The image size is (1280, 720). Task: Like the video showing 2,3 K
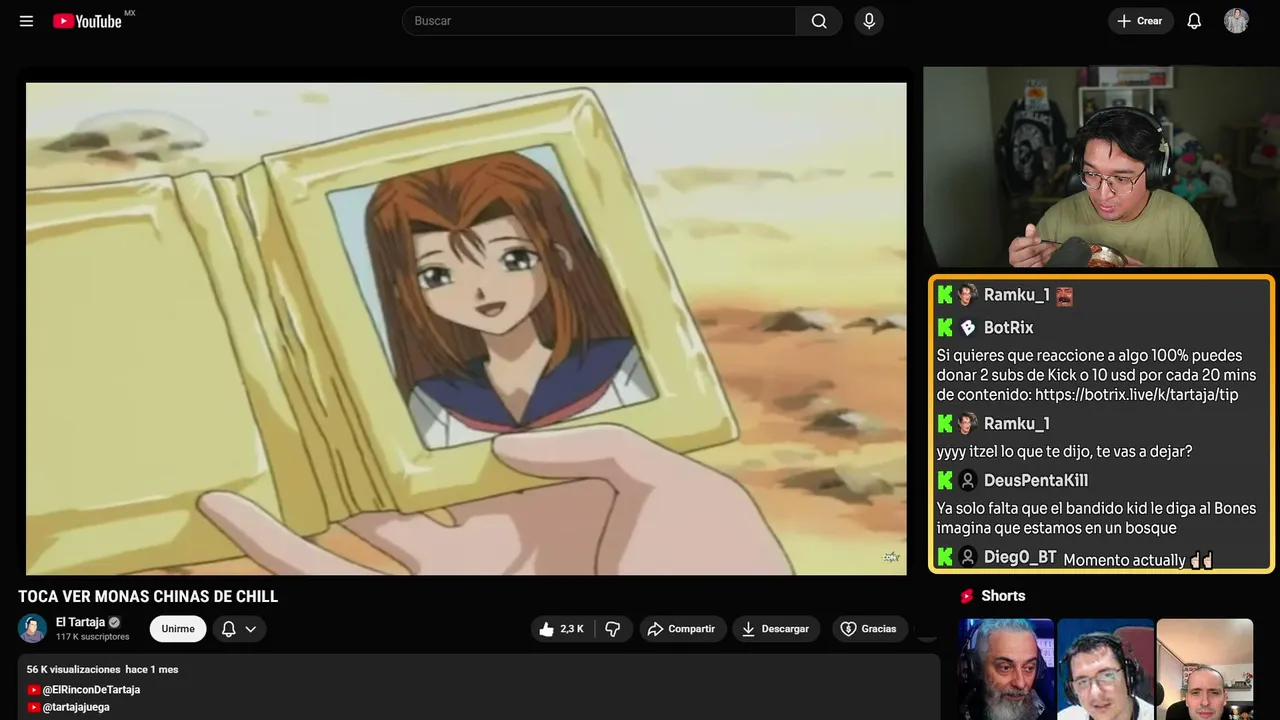click(x=563, y=629)
